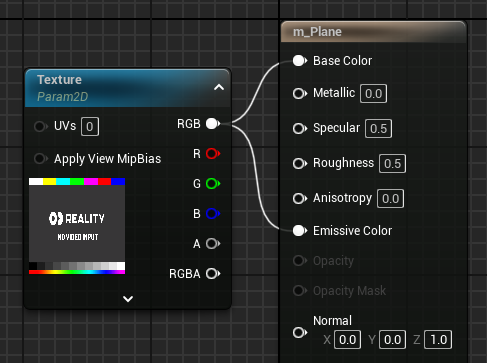
Task: Click the blue B output pin
Action: click(213, 214)
